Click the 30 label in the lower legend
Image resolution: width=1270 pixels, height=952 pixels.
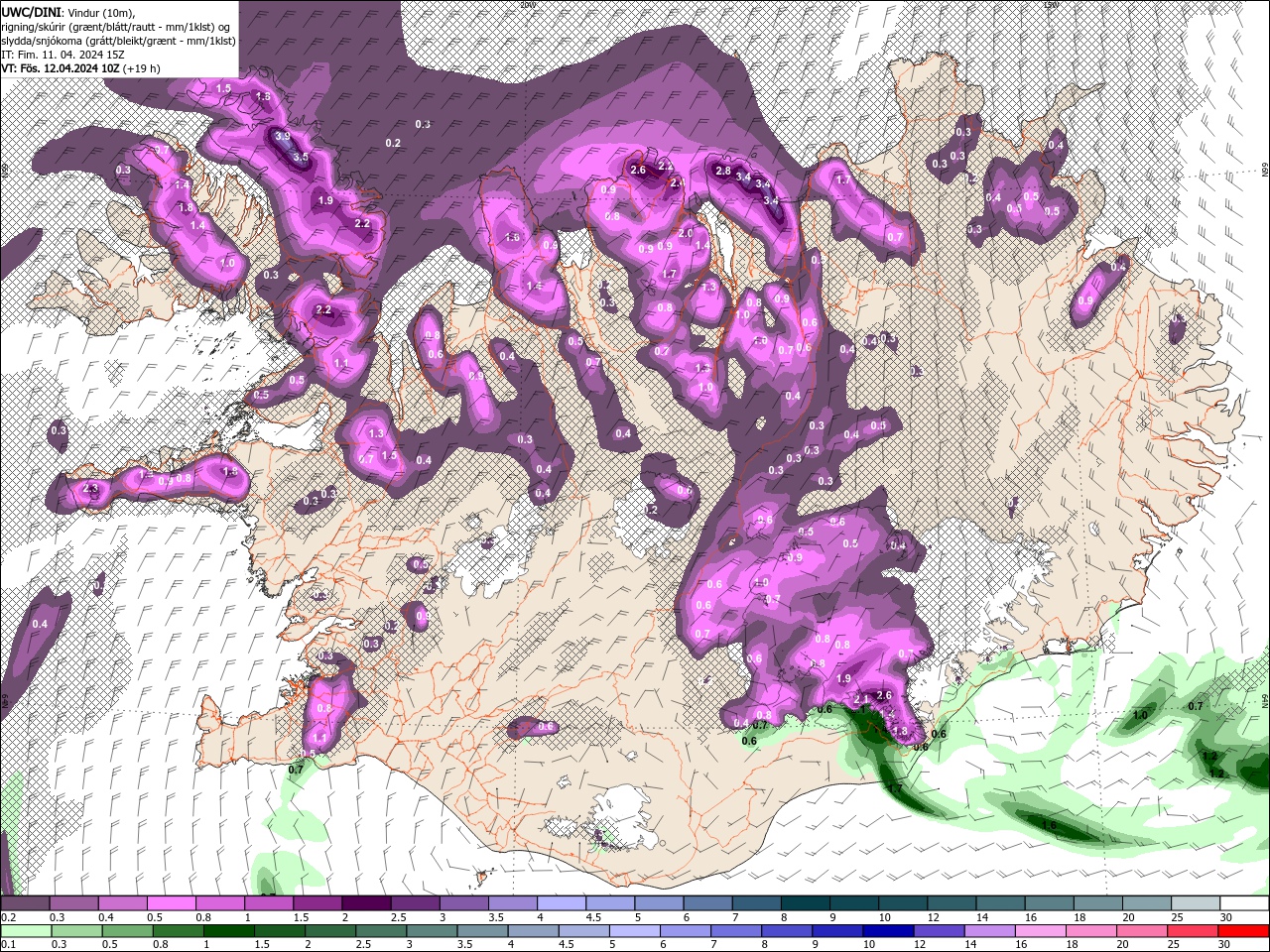click(1224, 944)
